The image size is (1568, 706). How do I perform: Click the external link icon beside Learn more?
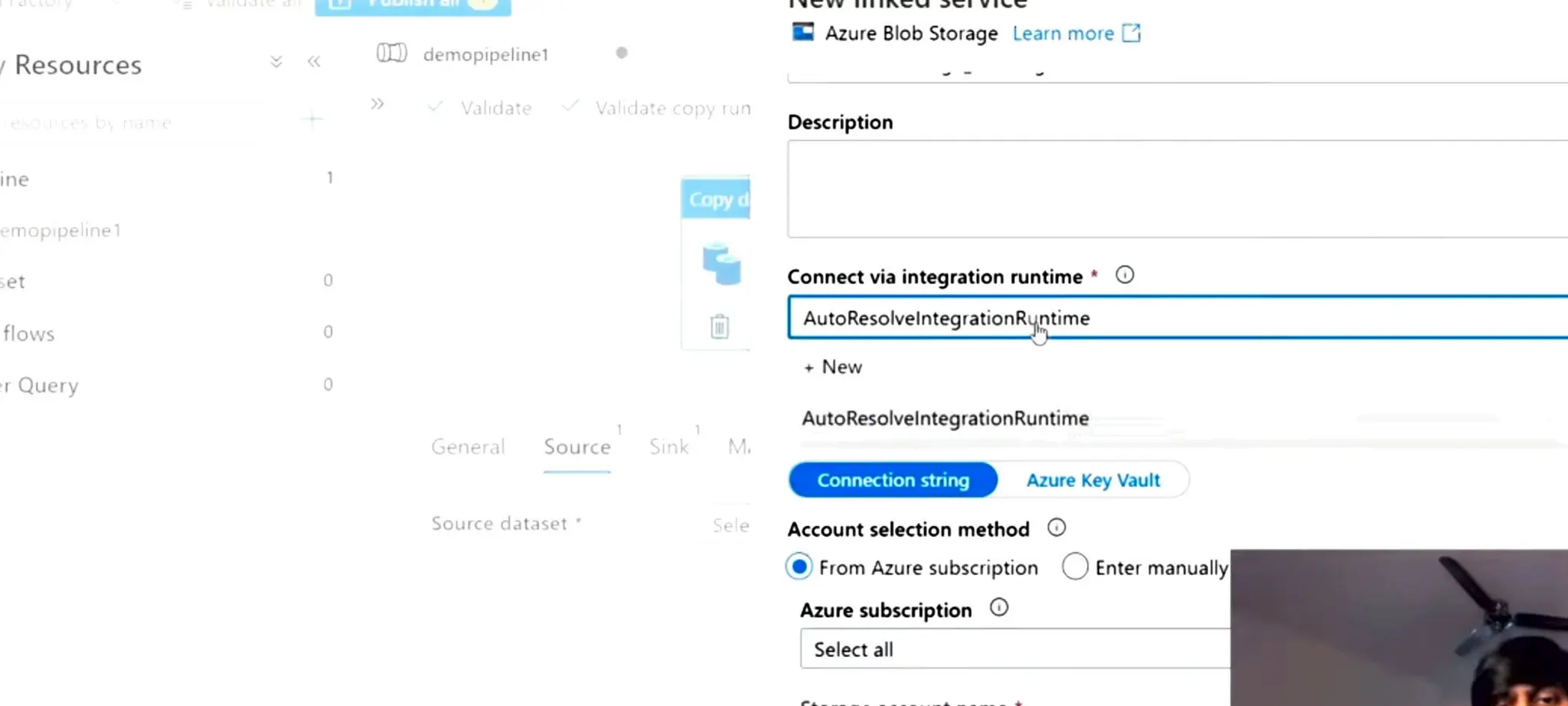[x=1132, y=33]
